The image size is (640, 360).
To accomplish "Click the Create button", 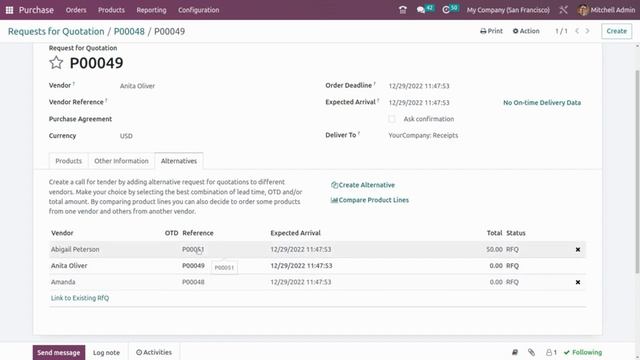I will [616, 31].
